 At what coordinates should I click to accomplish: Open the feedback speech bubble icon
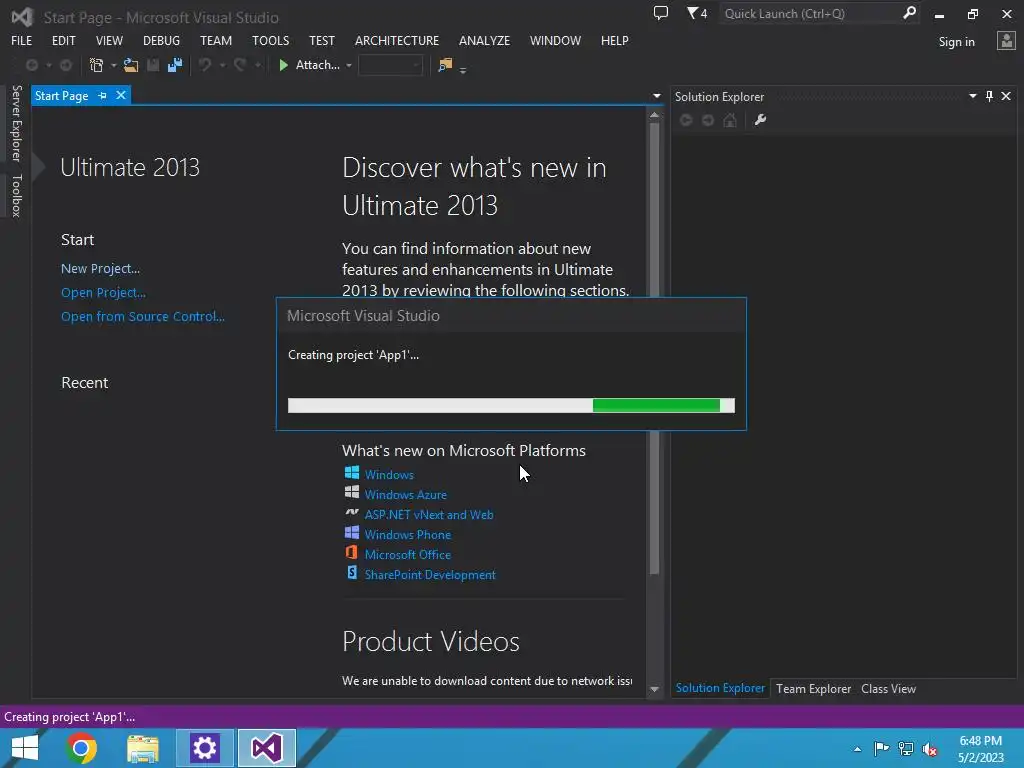coord(661,13)
